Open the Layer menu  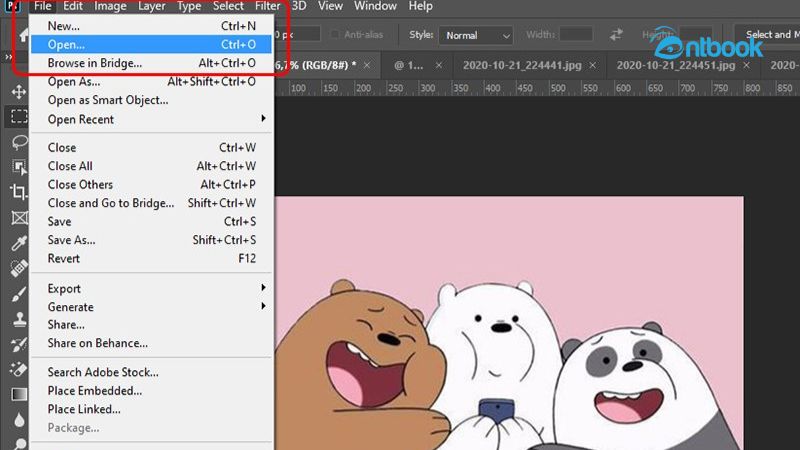152,6
